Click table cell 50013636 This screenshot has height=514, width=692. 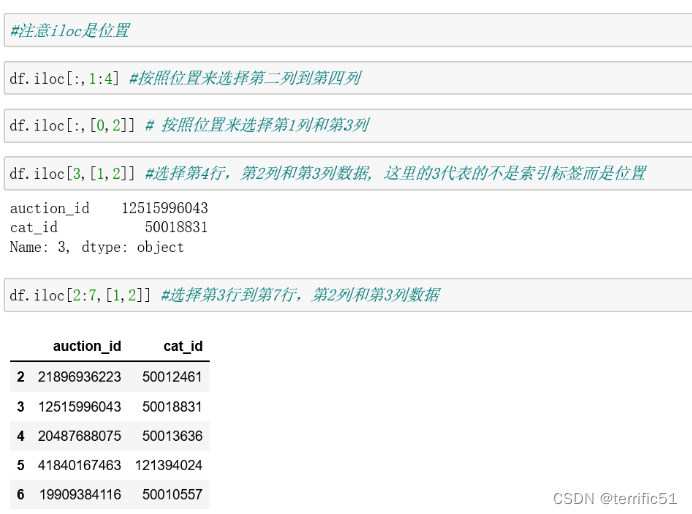pos(172,436)
